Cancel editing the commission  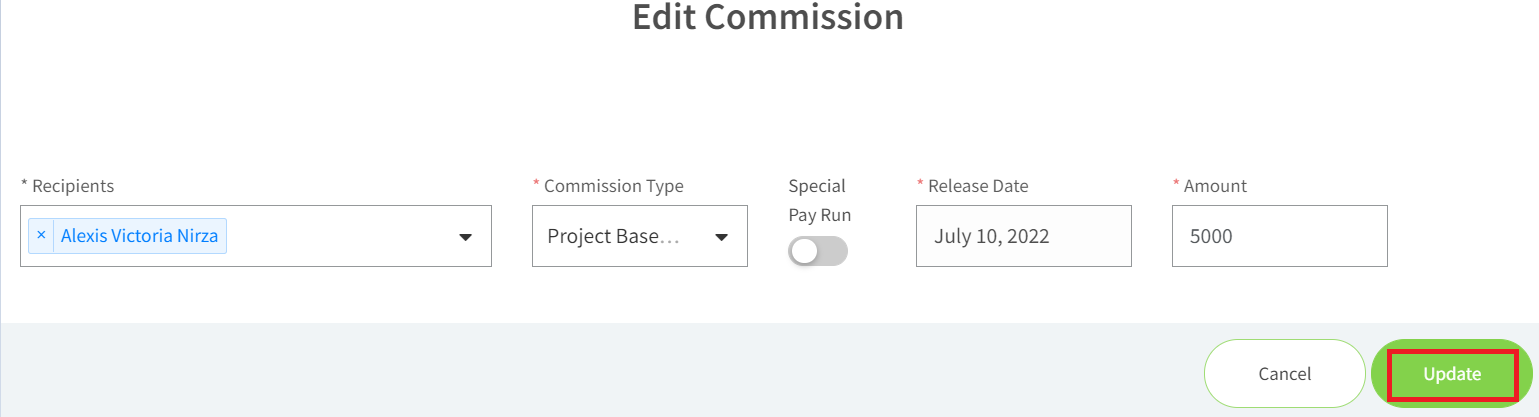point(1285,373)
